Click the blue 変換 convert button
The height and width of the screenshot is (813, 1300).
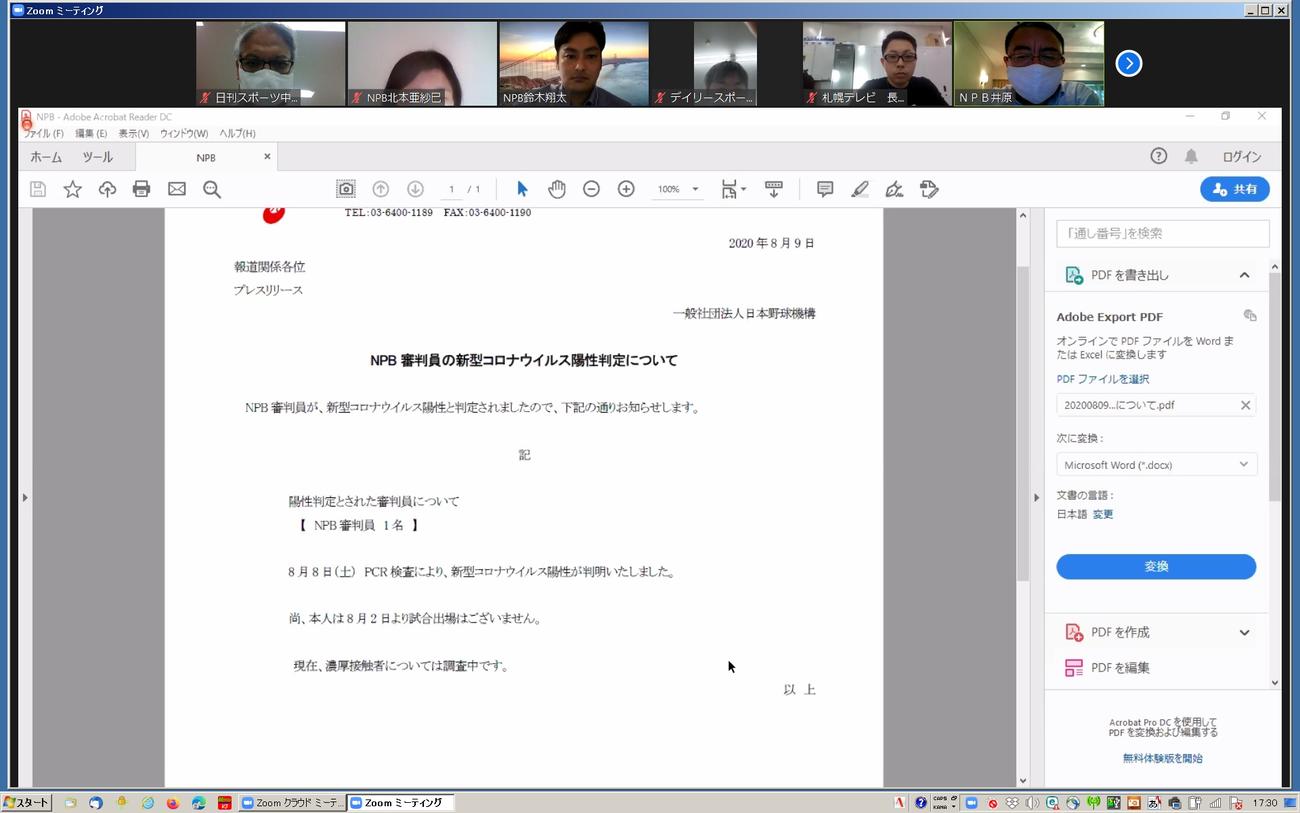[x=1156, y=566]
